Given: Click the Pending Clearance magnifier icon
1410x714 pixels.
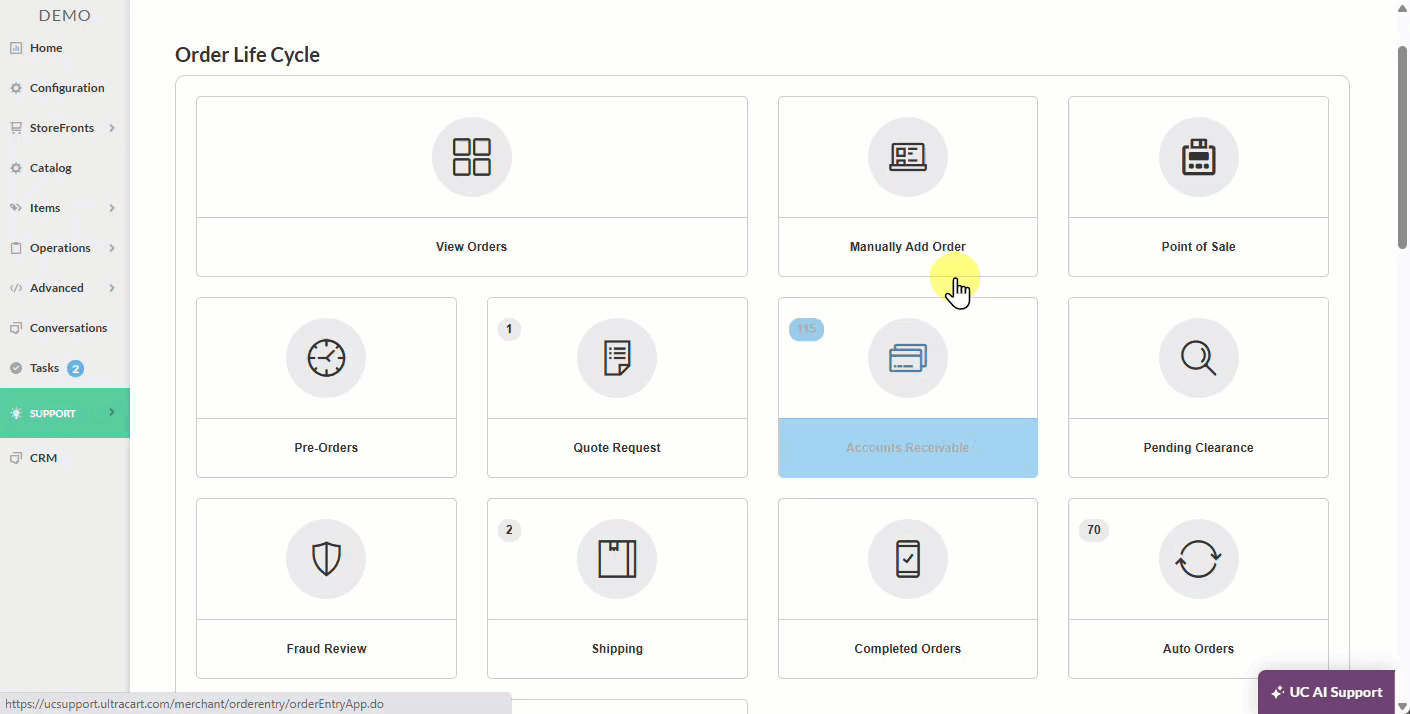Looking at the screenshot, I should click(x=1198, y=358).
